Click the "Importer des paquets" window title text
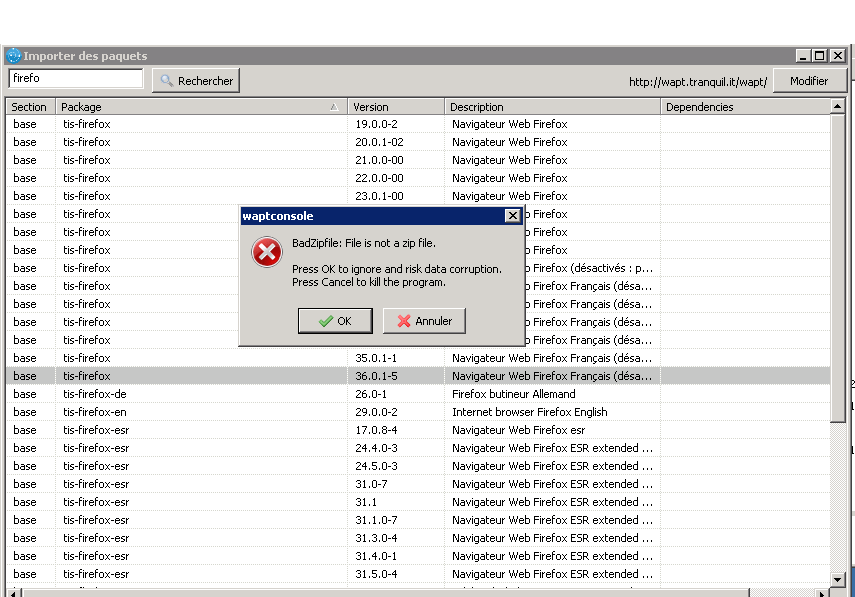855x597 pixels. click(x=85, y=56)
